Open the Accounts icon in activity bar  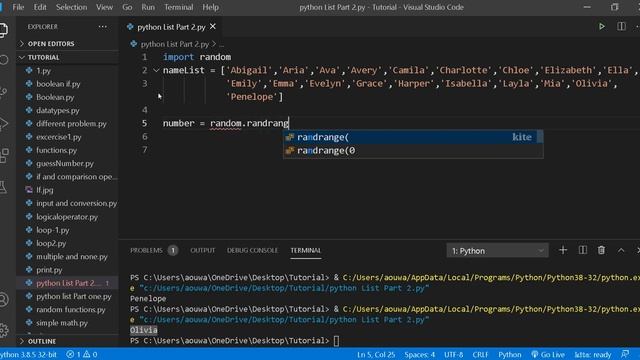[4, 300]
